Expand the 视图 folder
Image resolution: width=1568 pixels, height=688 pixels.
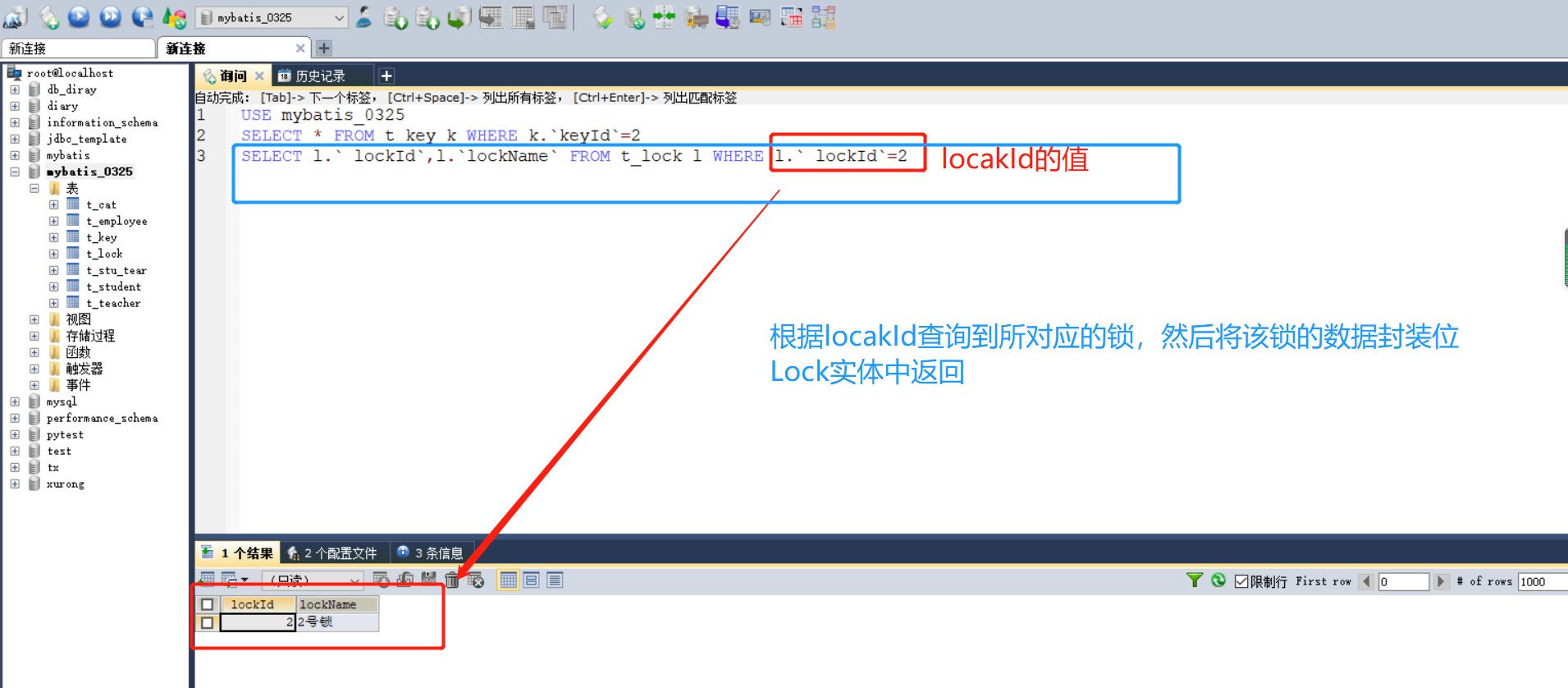click(x=34, y=319)
